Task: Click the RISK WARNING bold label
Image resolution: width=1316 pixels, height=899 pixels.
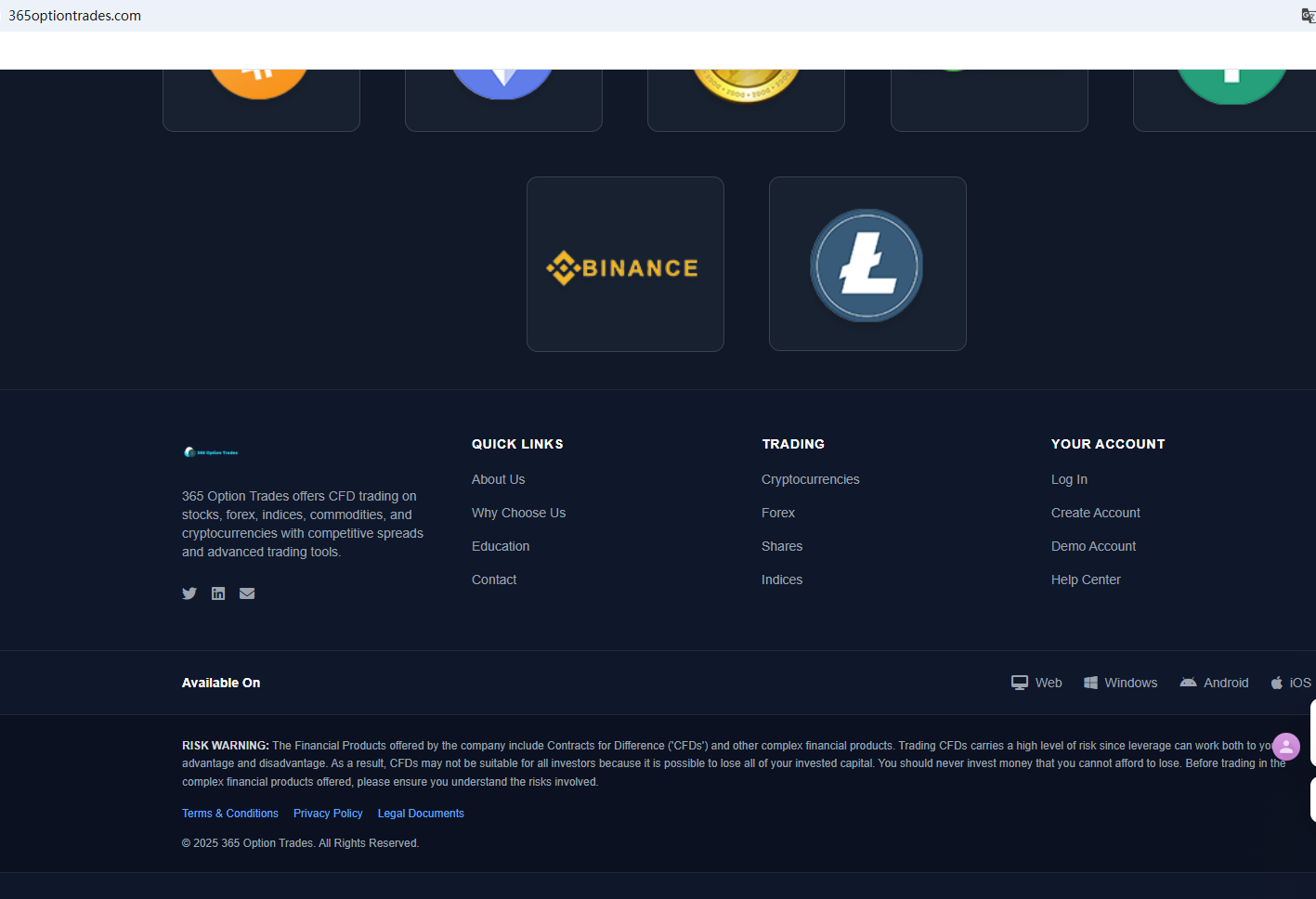Action: tap(226, 746)
